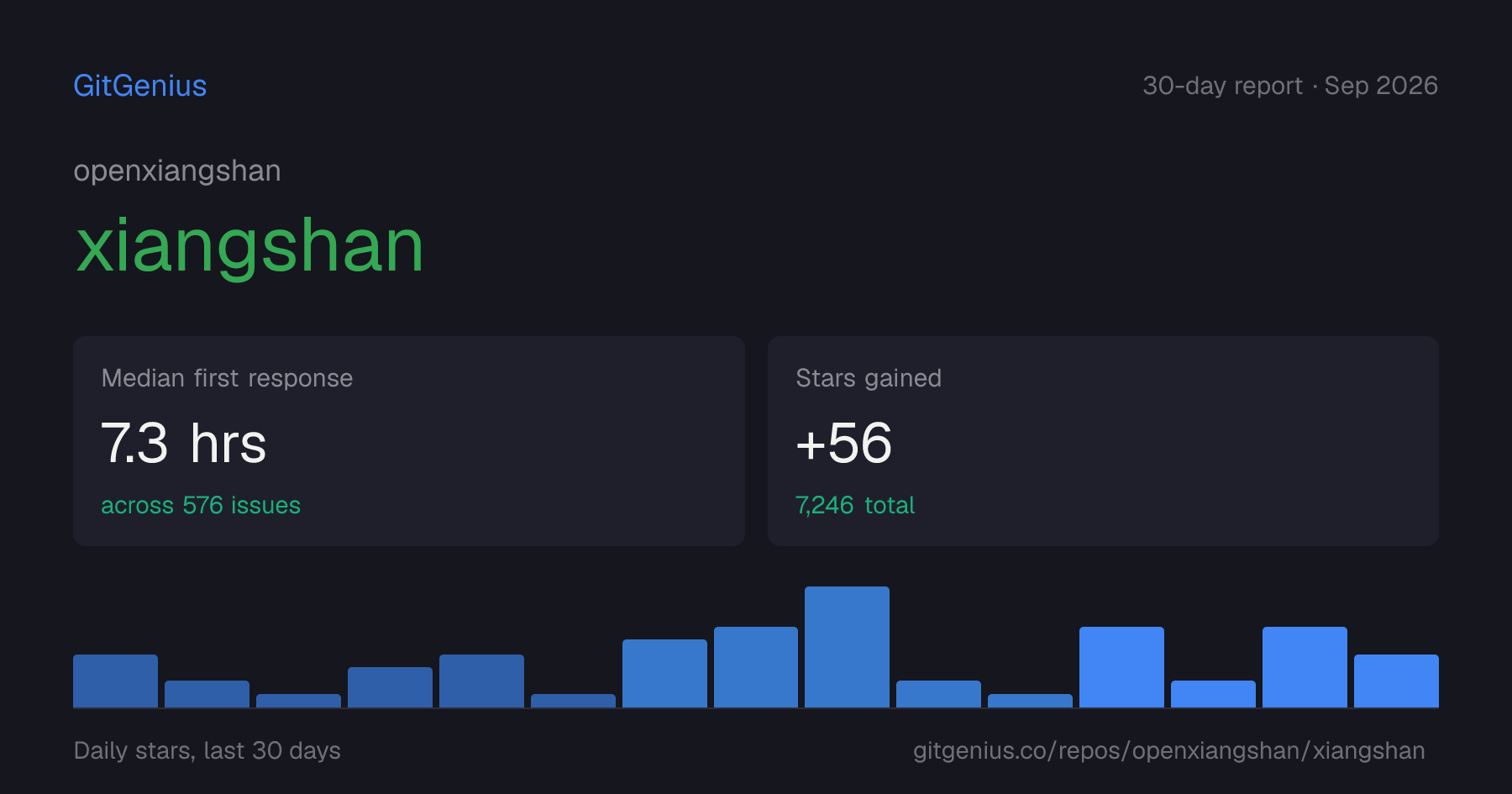
Task: Open the xiangshan repository title
Action: click(249, 245)
